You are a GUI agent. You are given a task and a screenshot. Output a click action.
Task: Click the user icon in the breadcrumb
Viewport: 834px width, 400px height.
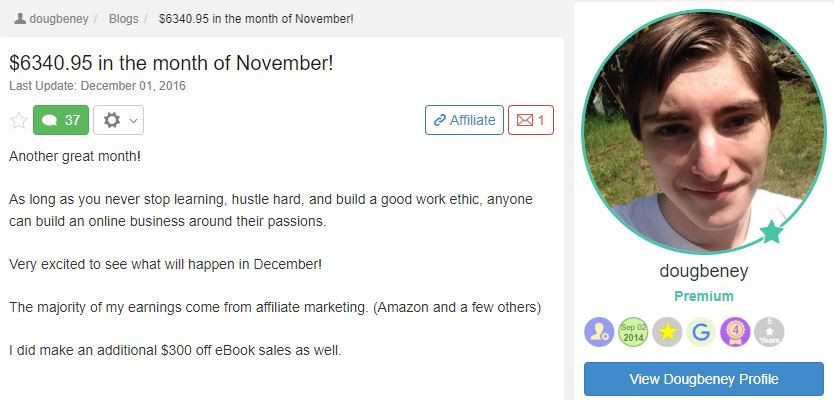tap(20, 19)
